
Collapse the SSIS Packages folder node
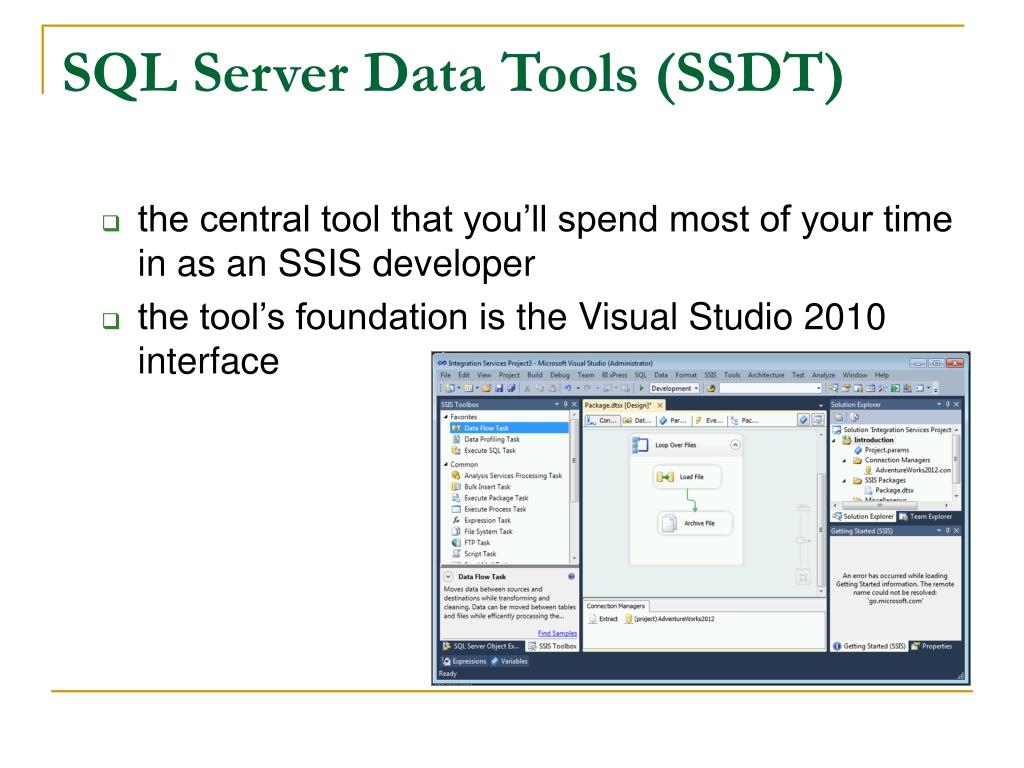pyautogui.click(x=844, y=481)
